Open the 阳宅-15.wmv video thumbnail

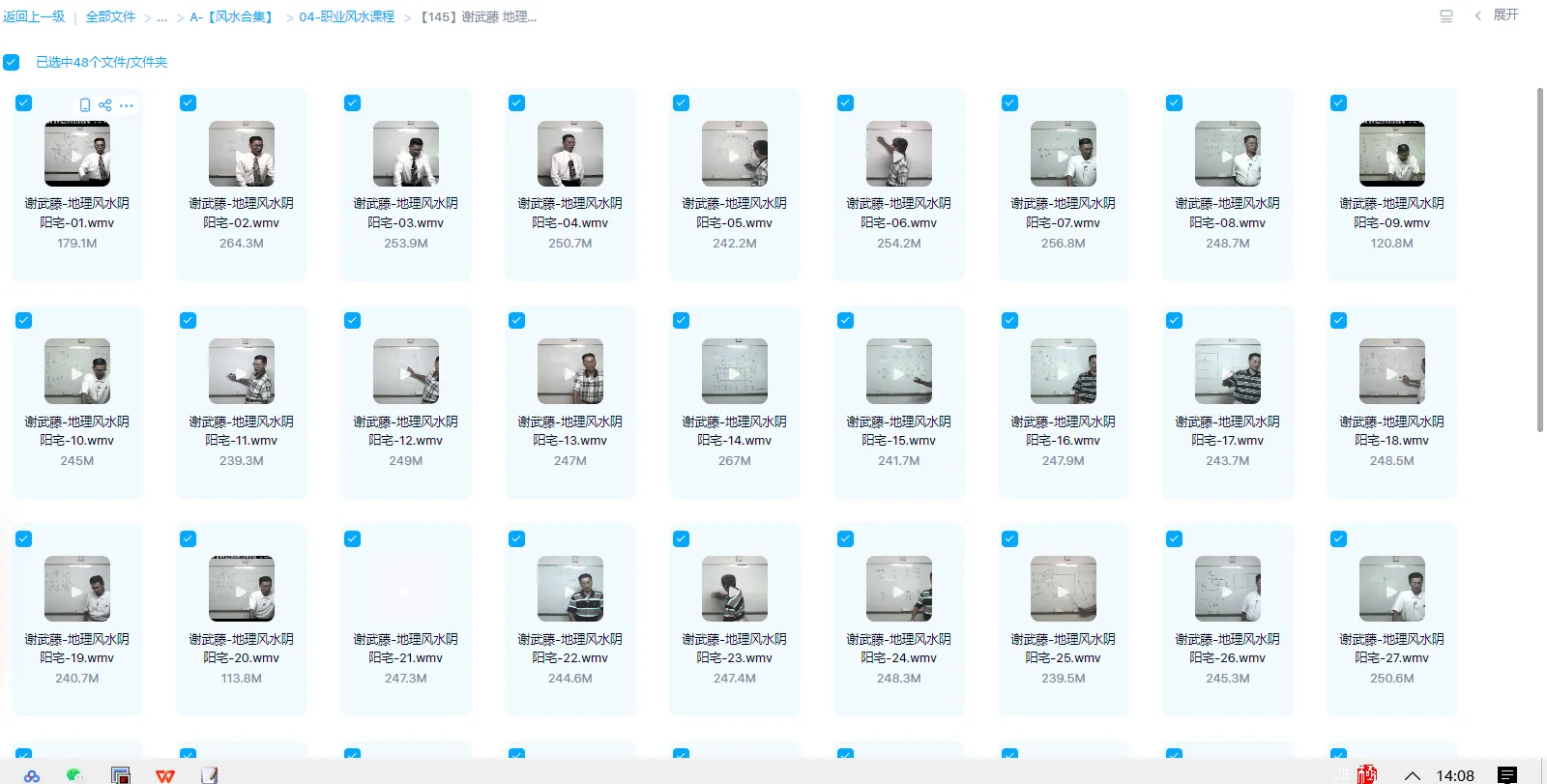899,371
